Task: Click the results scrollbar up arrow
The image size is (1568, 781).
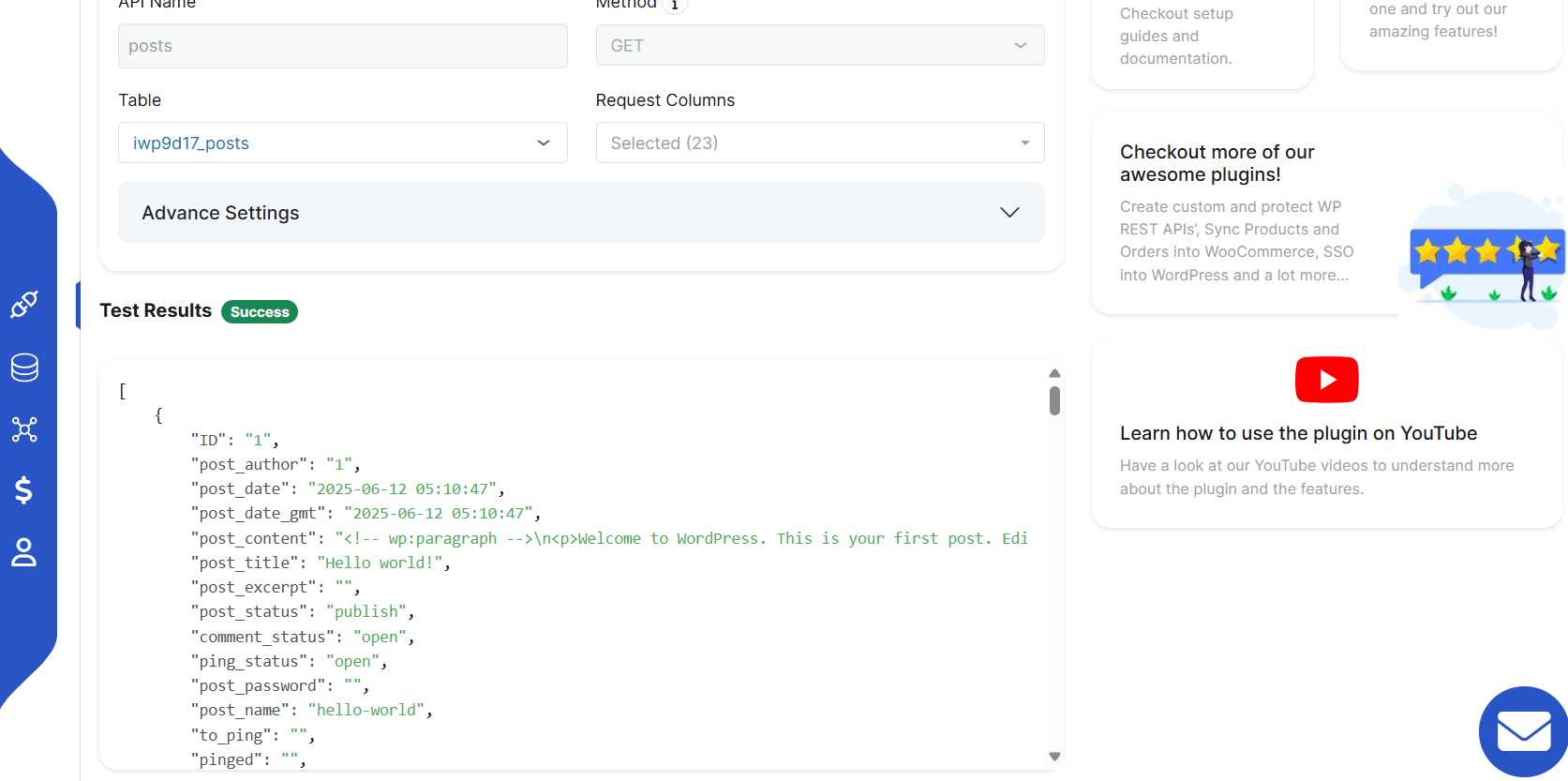Action: click(x=1054, y=373)
